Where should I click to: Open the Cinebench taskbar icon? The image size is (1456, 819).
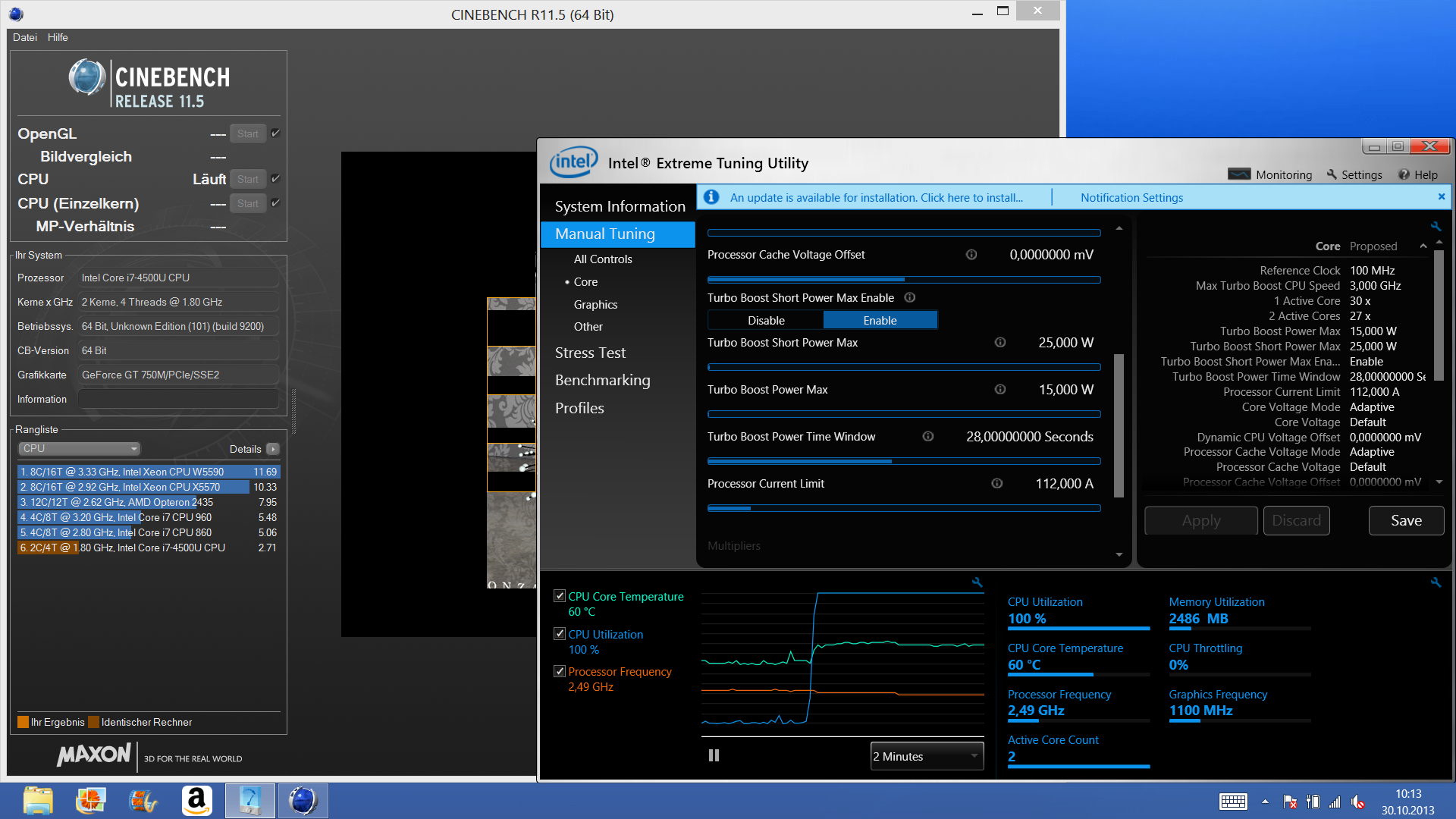(x=303, y=801)
